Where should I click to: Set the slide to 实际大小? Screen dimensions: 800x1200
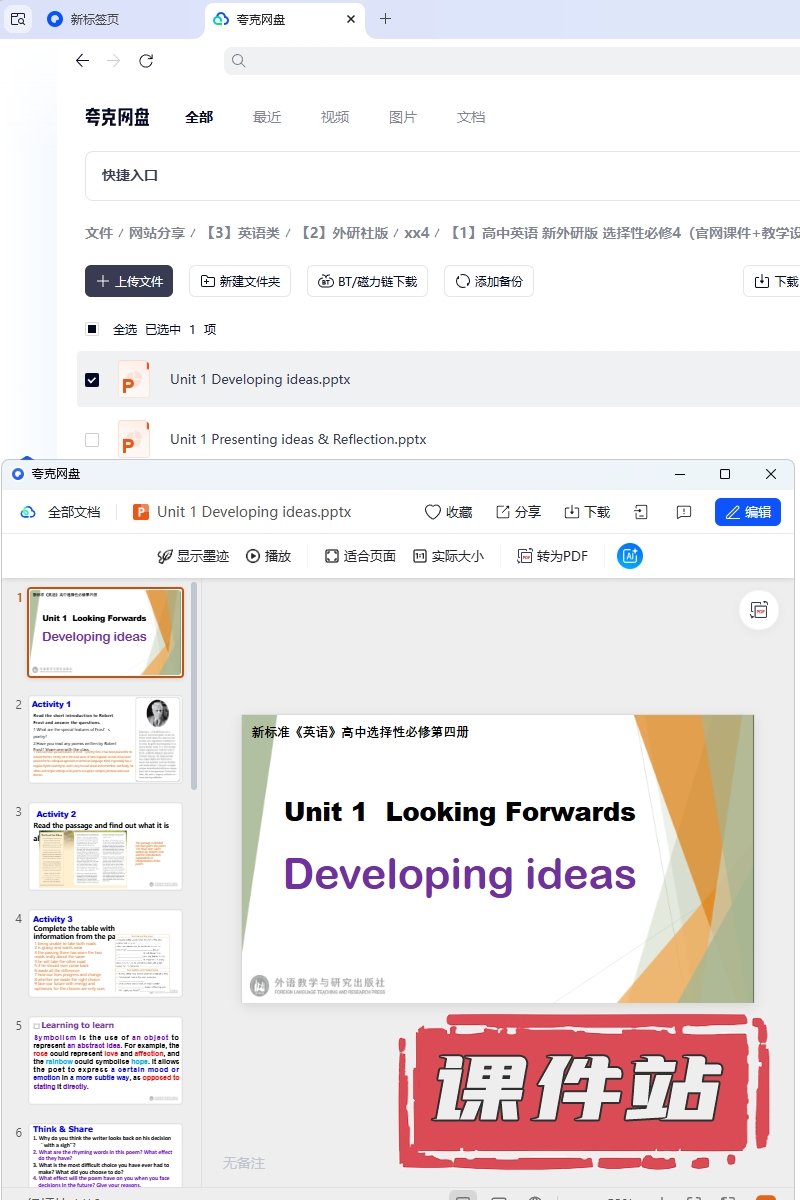[x=448, y=556]
